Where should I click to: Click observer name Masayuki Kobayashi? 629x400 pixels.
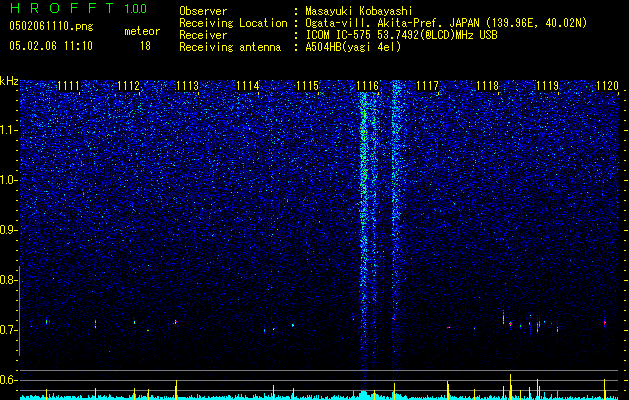tap(359, 11)
